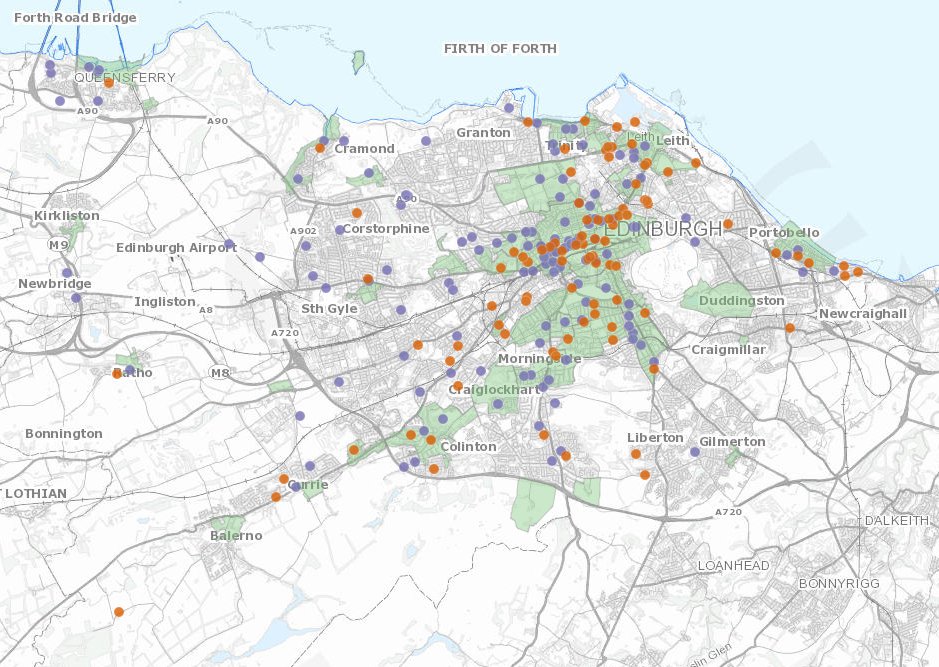Select the purple marker below Newbridge
Image resolution: width=939 pixels, height=667 pixels.
[x=74, y=297]
